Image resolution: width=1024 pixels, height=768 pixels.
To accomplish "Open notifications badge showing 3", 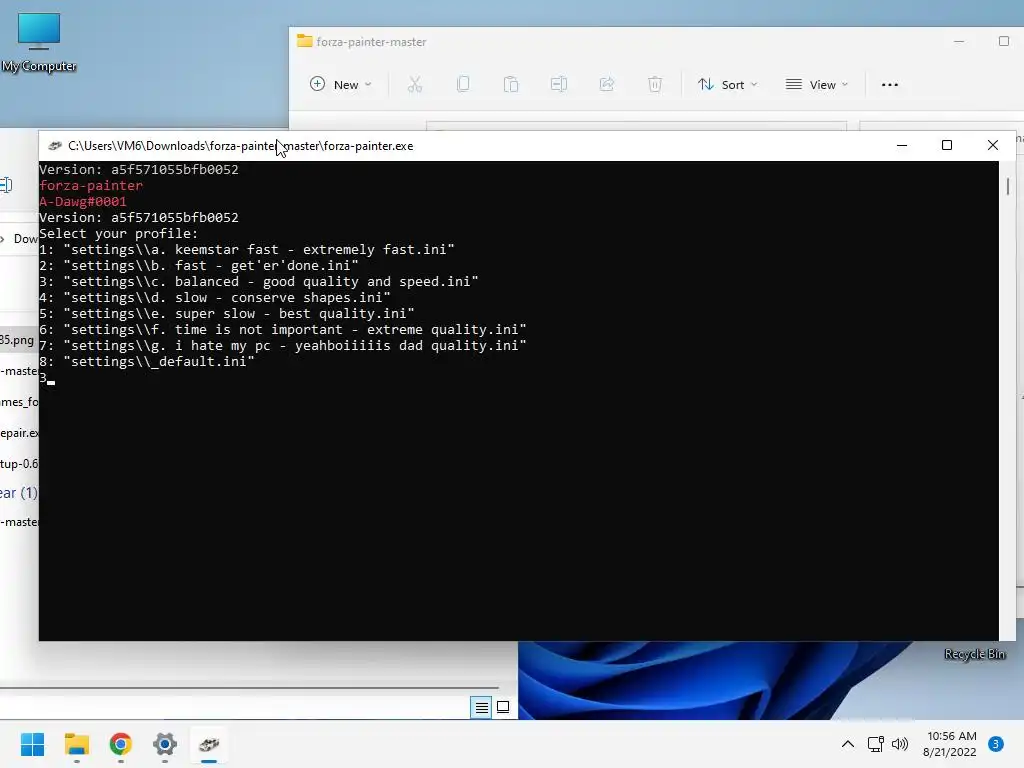I will tap(996, 744).
